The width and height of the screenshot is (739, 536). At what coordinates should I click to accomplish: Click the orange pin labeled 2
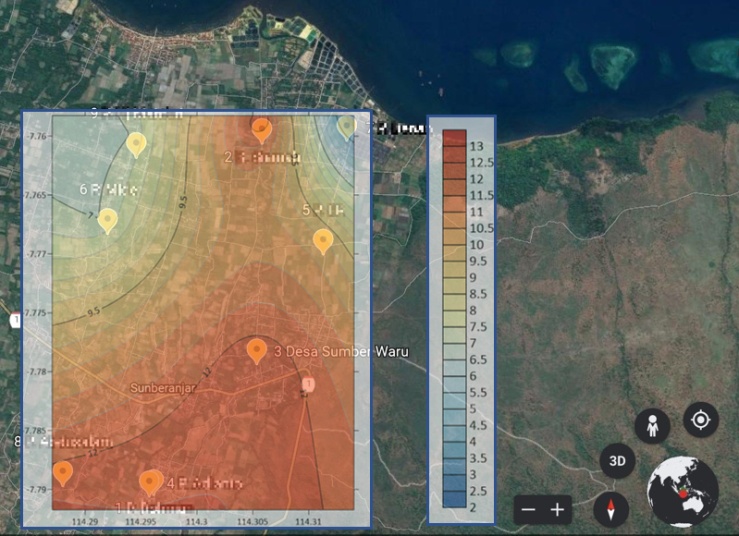[261, 129]
